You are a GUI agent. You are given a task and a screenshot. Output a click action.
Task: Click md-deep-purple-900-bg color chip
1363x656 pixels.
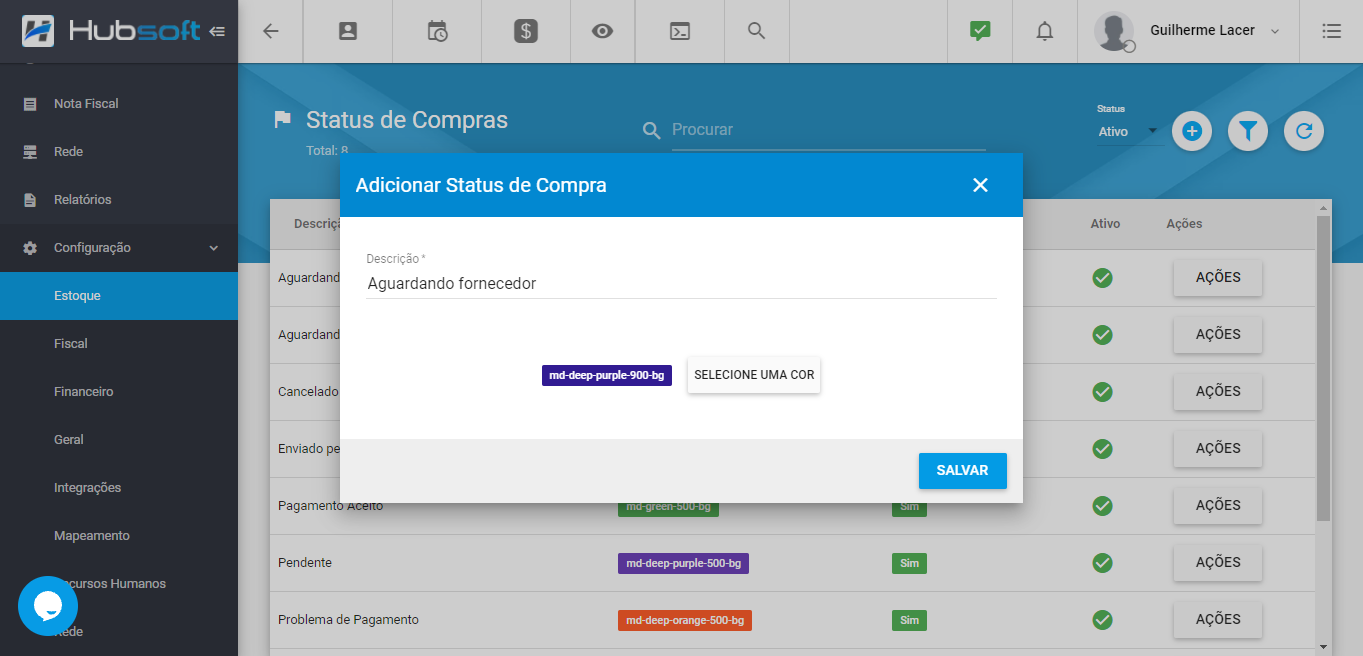click(x=607, y=375)
